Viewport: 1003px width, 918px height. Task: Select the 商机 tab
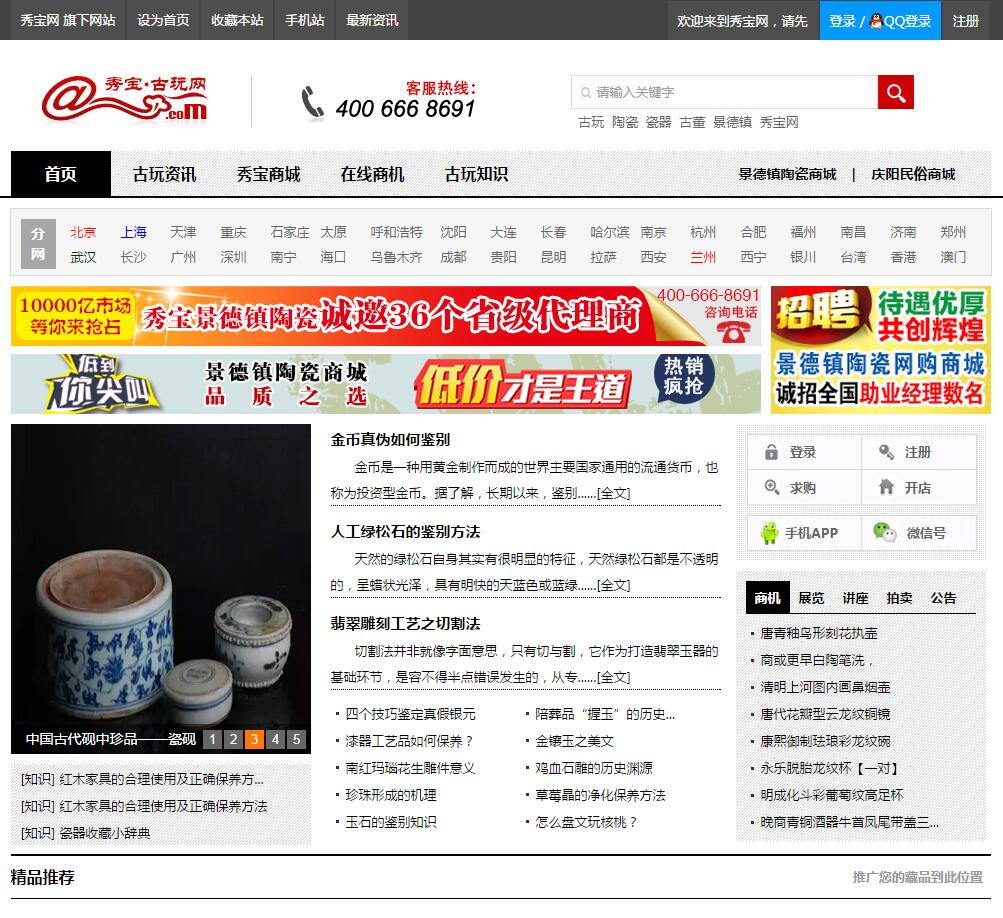[768, 598]
